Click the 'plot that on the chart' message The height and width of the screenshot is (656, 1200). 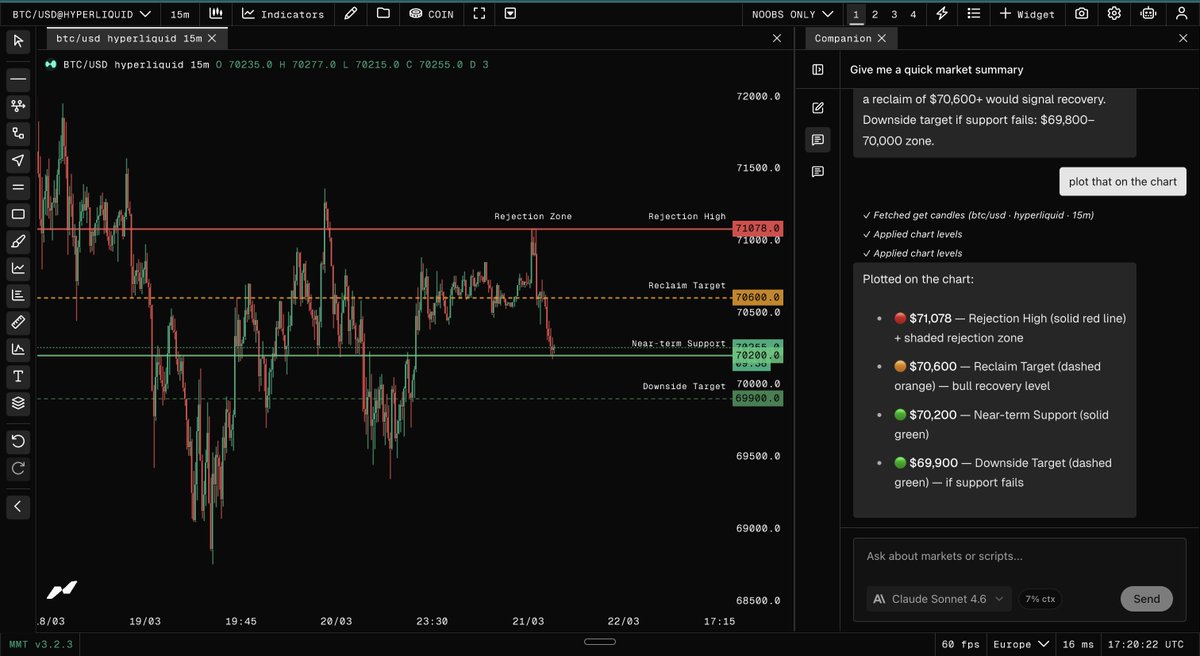[1123, 181]
